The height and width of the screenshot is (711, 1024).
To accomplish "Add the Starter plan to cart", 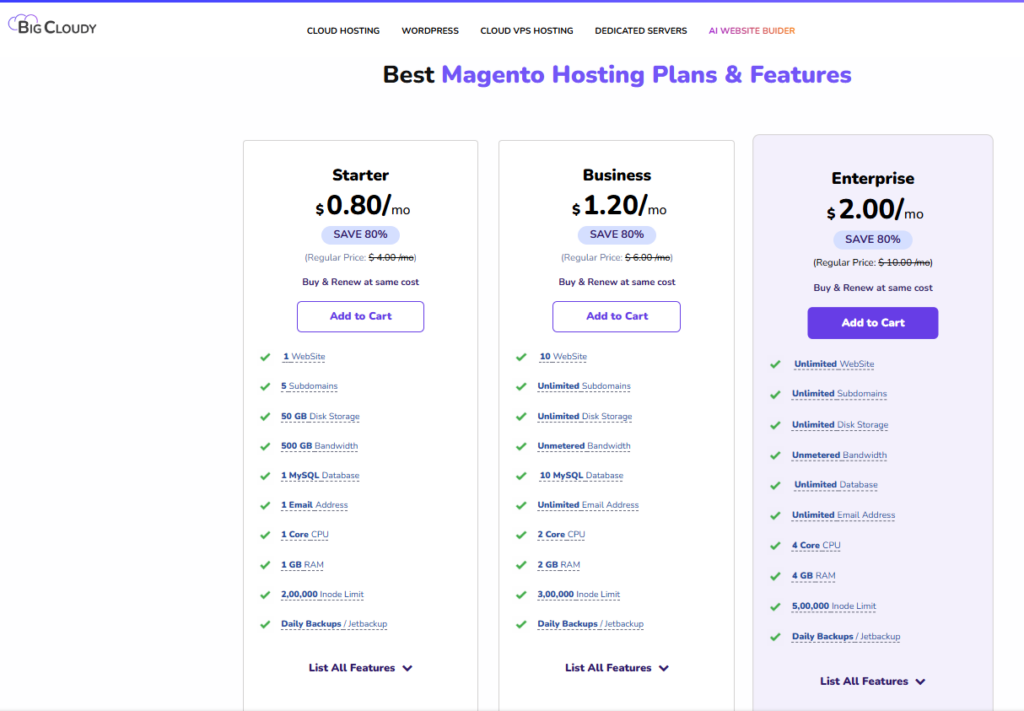I will click(x=360, y=316).
